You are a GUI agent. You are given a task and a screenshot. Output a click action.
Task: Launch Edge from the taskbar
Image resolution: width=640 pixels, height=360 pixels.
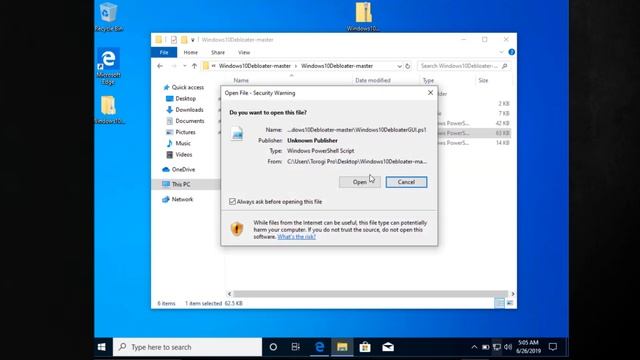click(319, 347)
